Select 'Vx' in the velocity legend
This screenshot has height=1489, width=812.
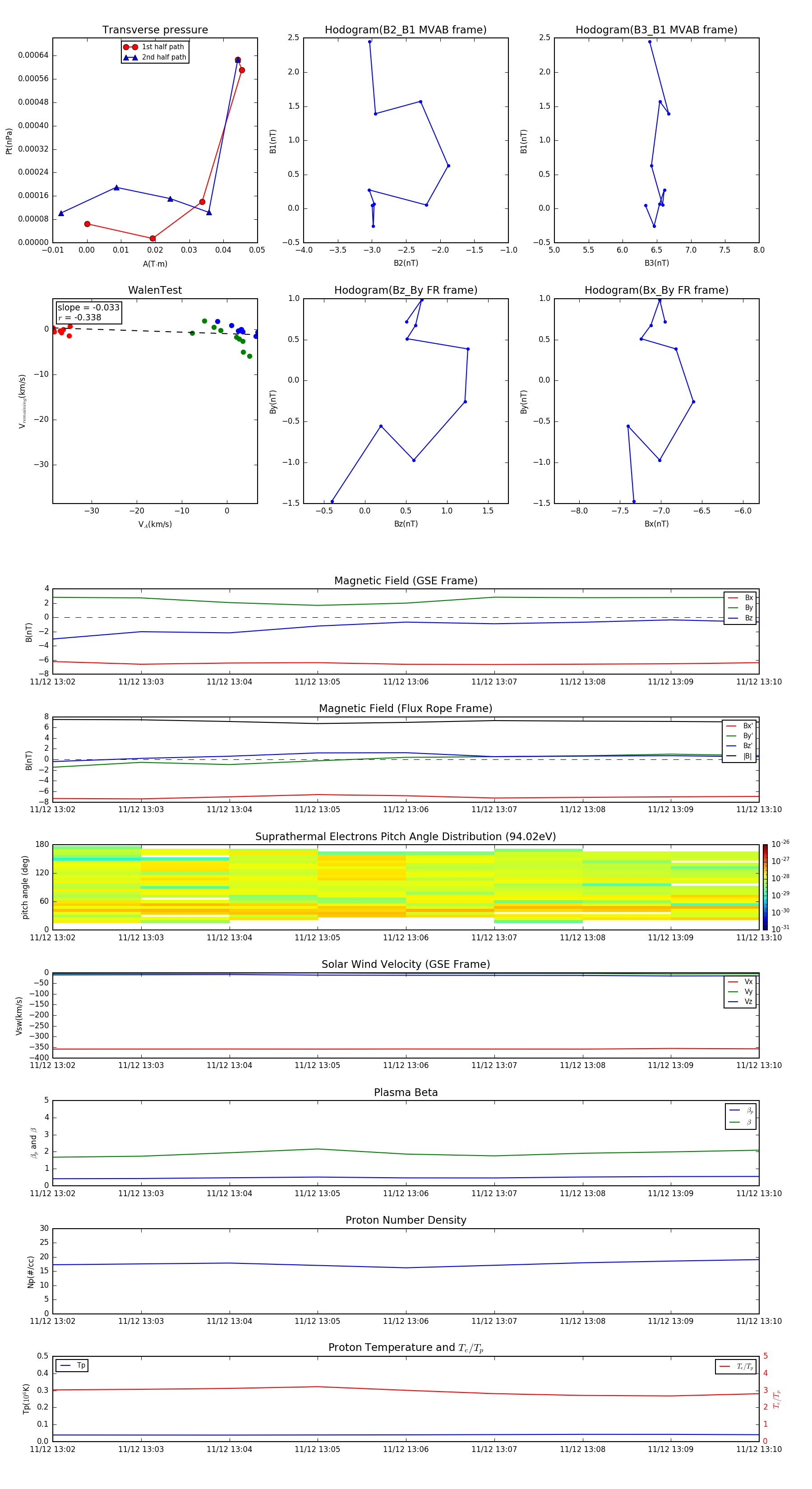click(x=740, y=981)
